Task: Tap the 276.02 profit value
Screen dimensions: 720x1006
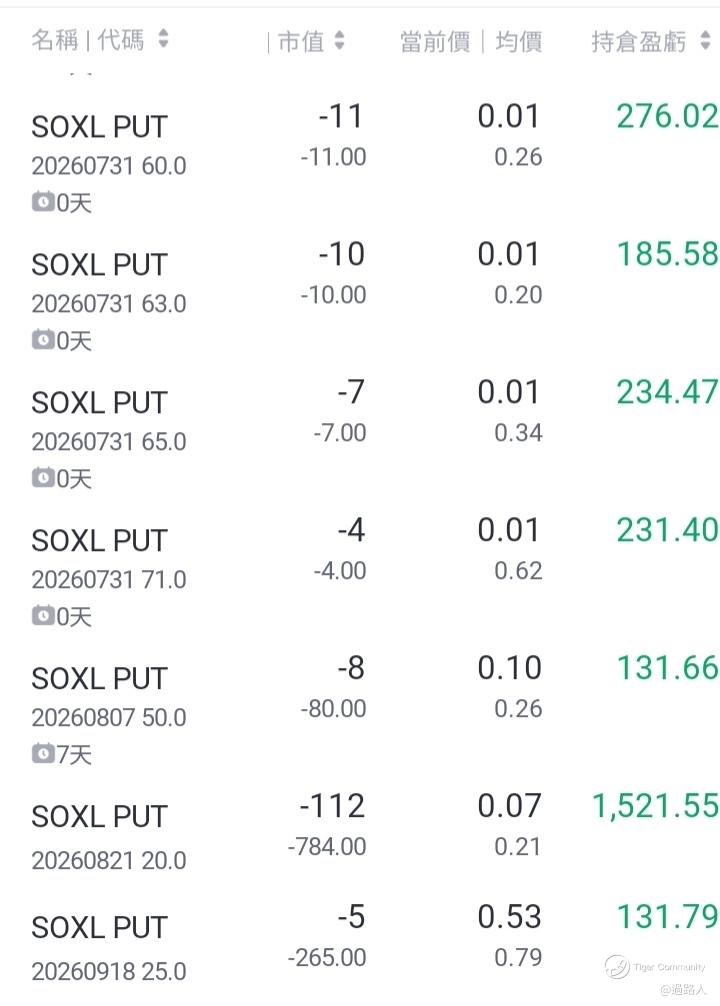Action: [667, 116]
